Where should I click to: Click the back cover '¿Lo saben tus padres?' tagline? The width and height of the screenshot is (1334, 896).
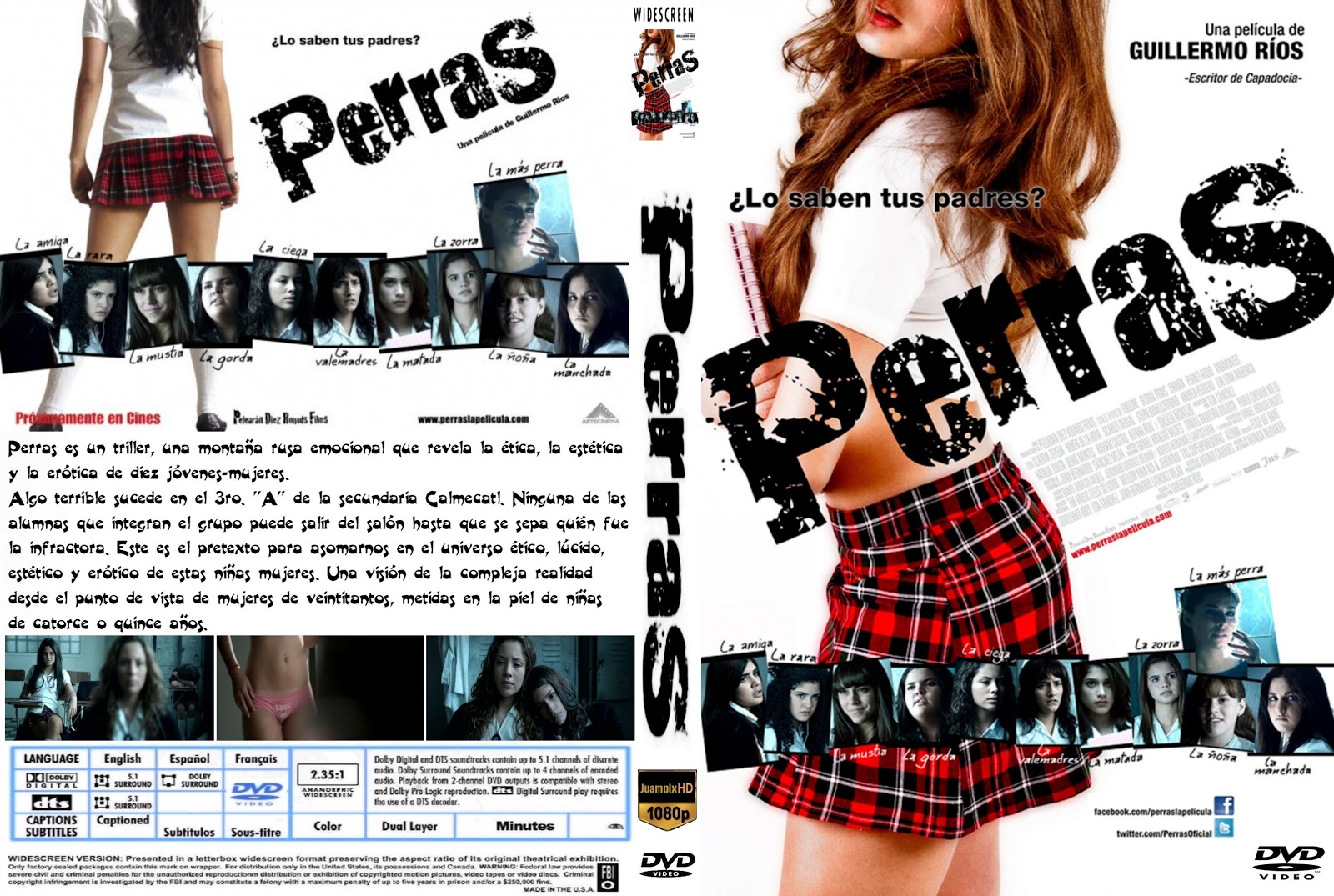[x=344, y=41]
